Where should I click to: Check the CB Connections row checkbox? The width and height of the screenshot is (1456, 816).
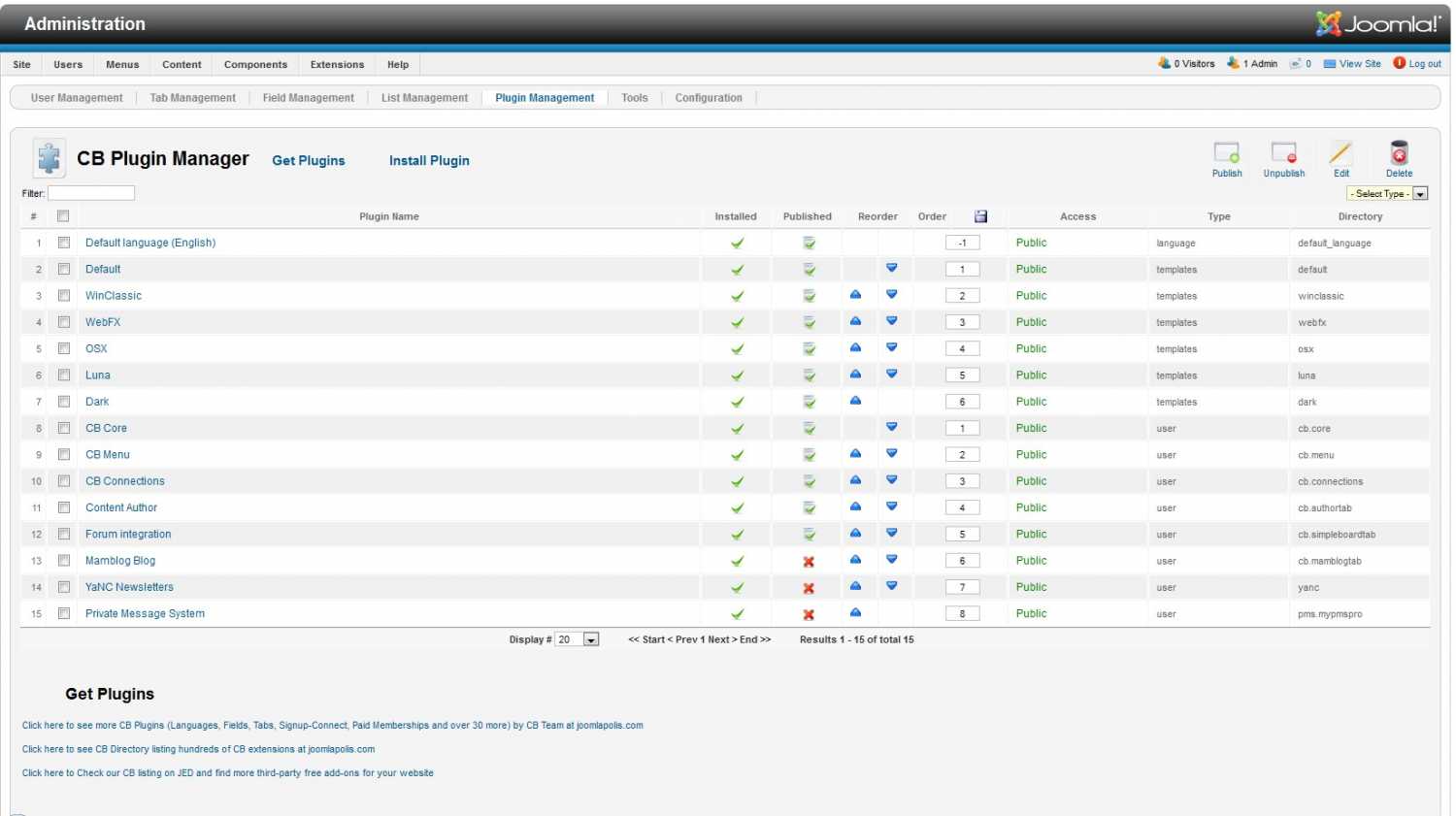click(63, 481)
